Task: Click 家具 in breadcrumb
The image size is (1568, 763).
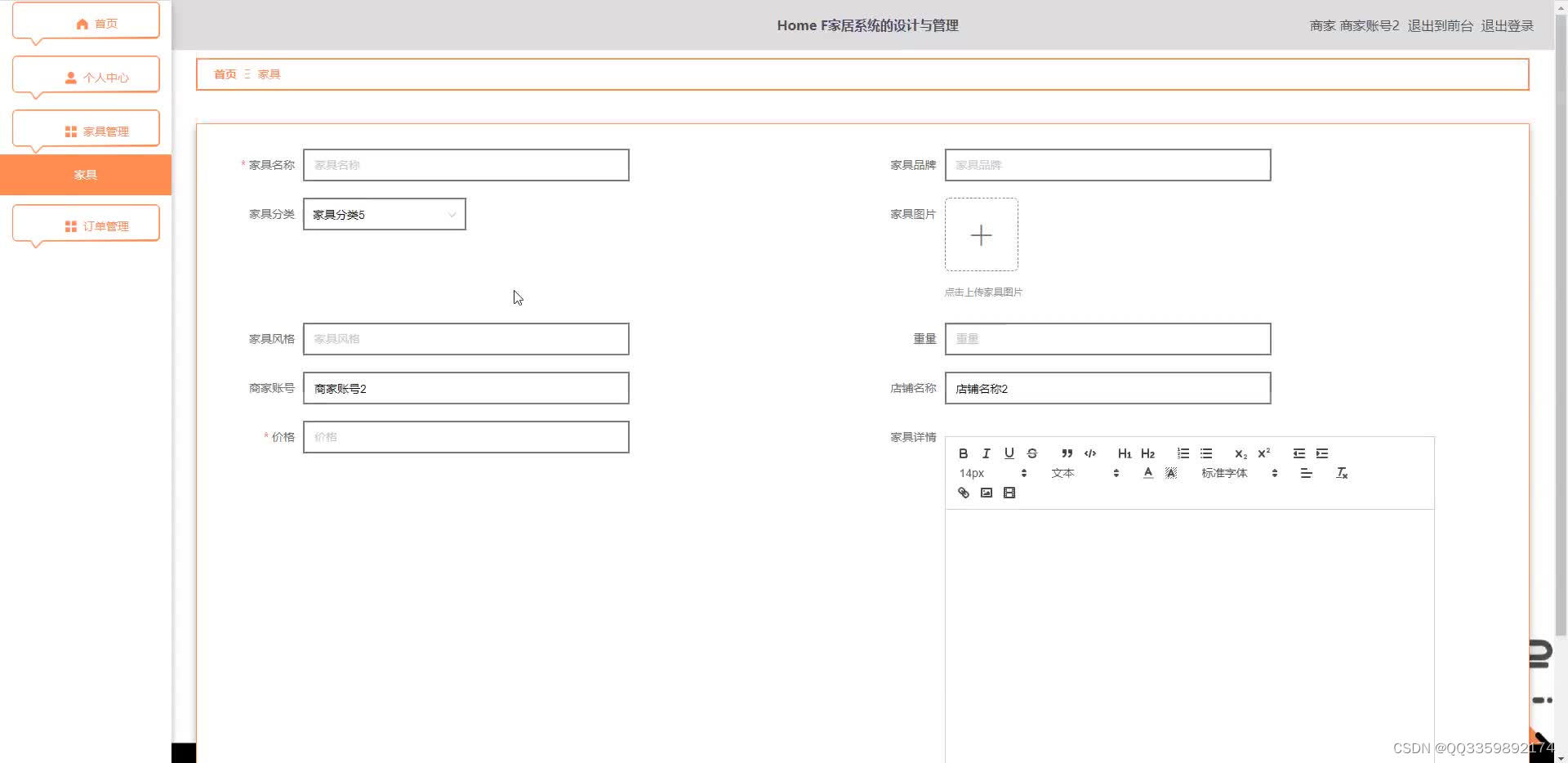Action: (269, 74)
